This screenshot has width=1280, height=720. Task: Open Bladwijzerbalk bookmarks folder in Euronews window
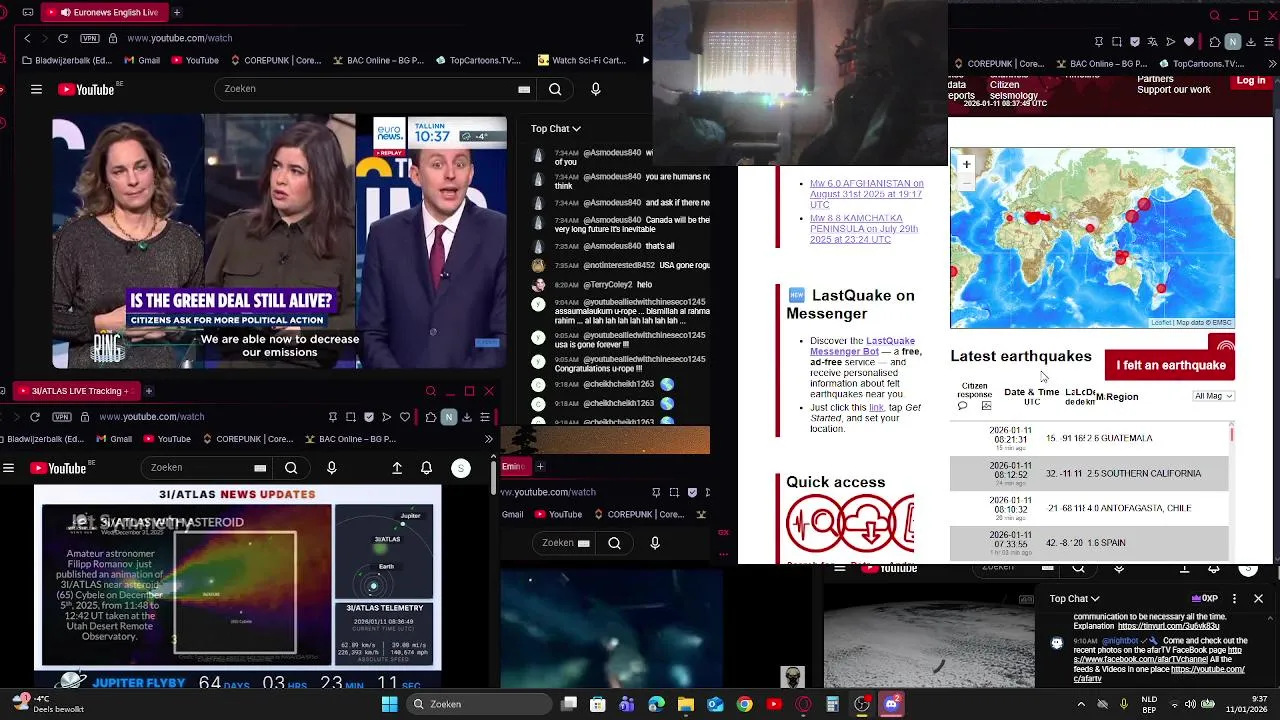[x=66, y=60]
